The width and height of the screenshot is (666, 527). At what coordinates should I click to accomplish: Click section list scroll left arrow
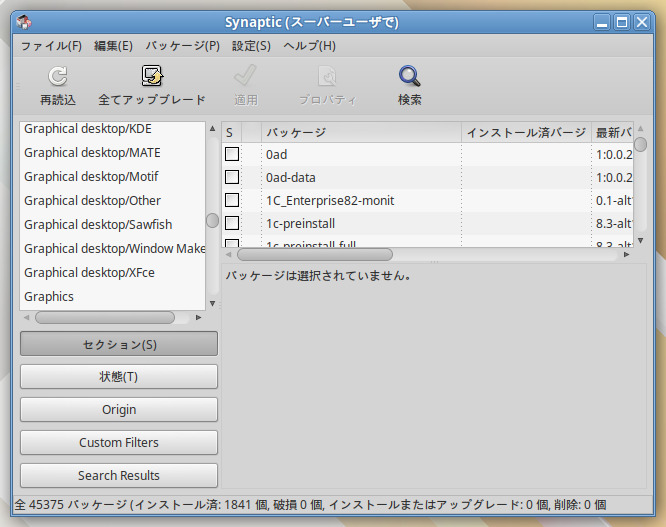pyautogui.click(x=26, y=318)
